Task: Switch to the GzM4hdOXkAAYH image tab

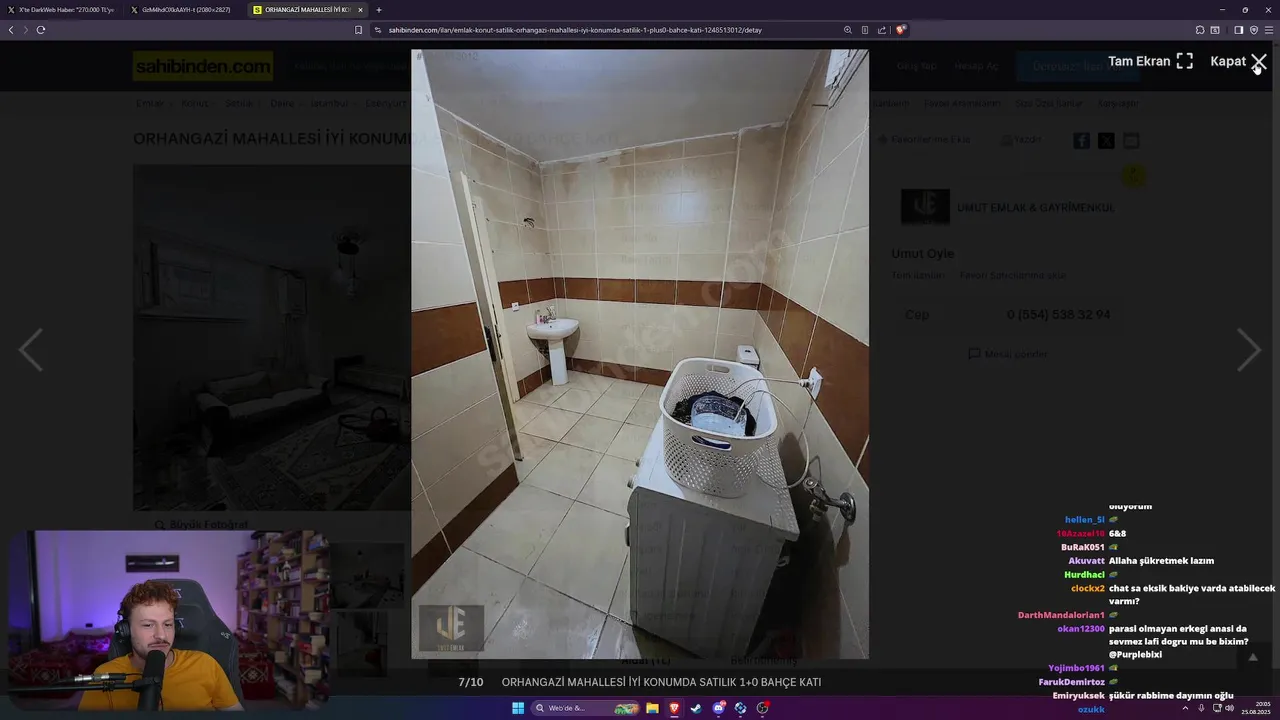Action: pyautogui.click(x=186, y=10)
